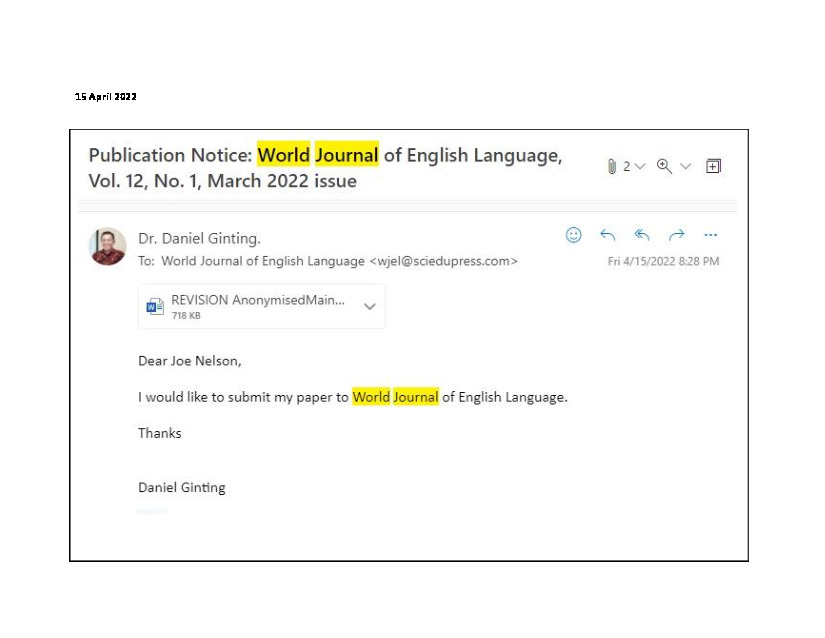
Task: Click the Thanks line in message
Action: [159, 433]
